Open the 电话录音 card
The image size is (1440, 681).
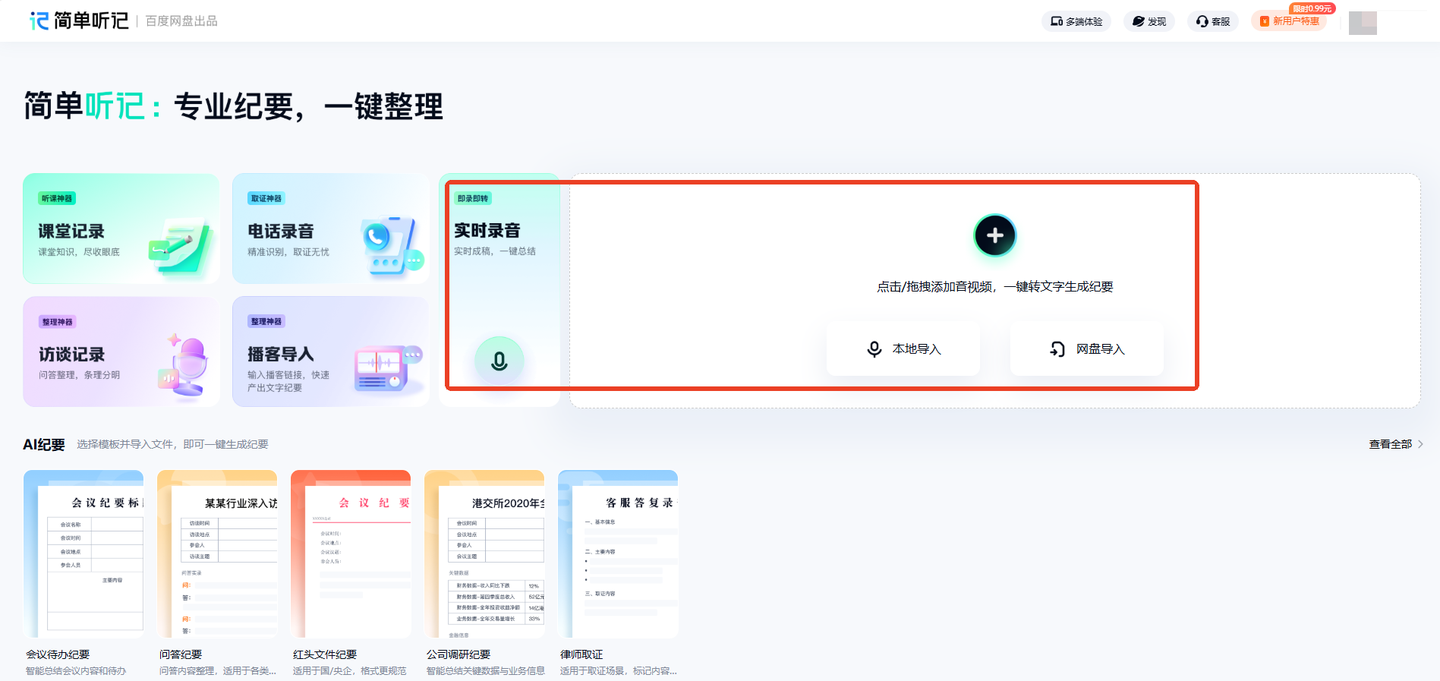pos(330,228)
